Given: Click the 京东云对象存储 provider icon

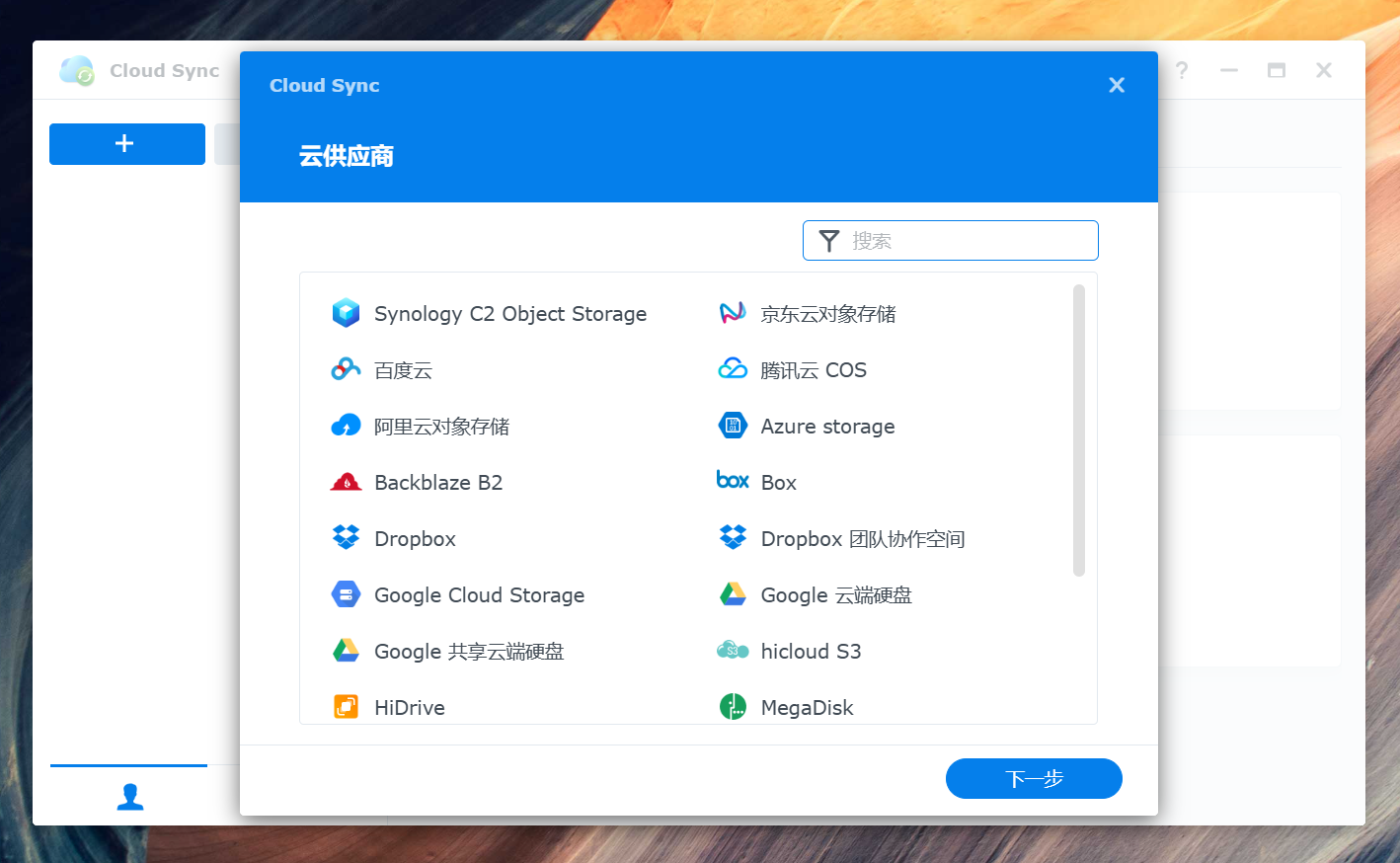Looking at the screenshot, I should click(x=733, y=313).
